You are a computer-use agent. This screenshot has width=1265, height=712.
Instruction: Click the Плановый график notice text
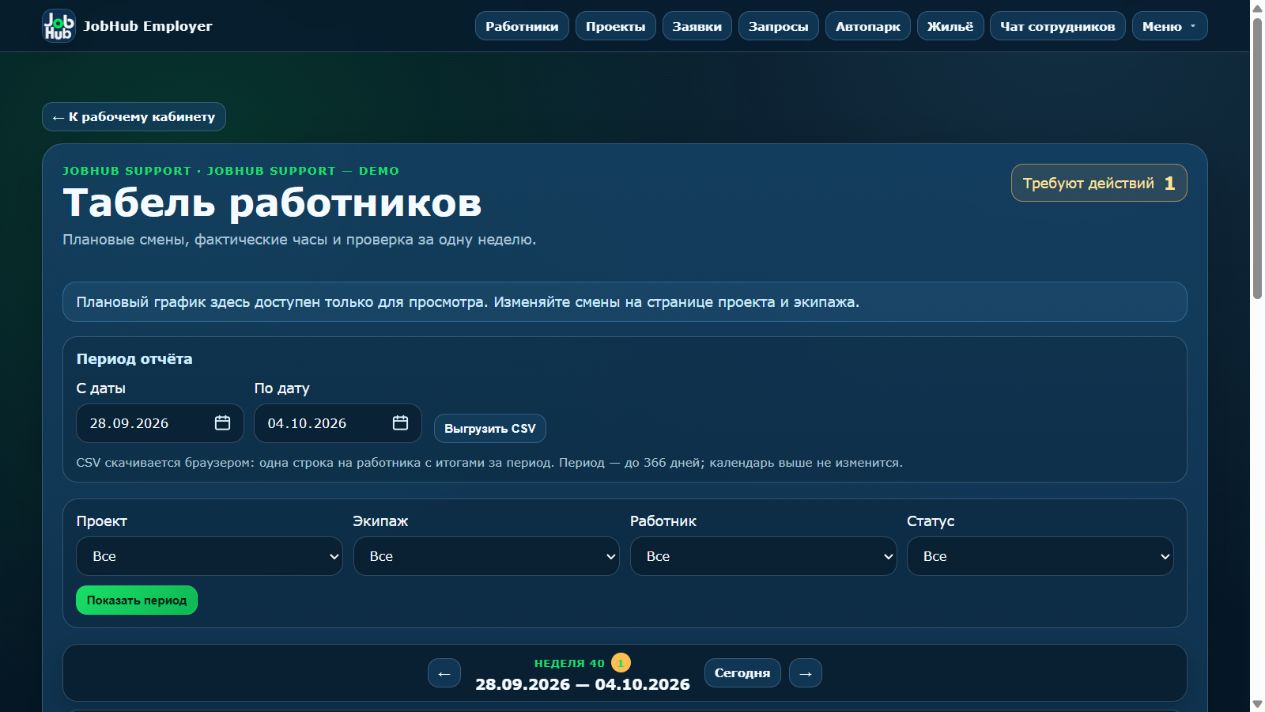[468, 302]
